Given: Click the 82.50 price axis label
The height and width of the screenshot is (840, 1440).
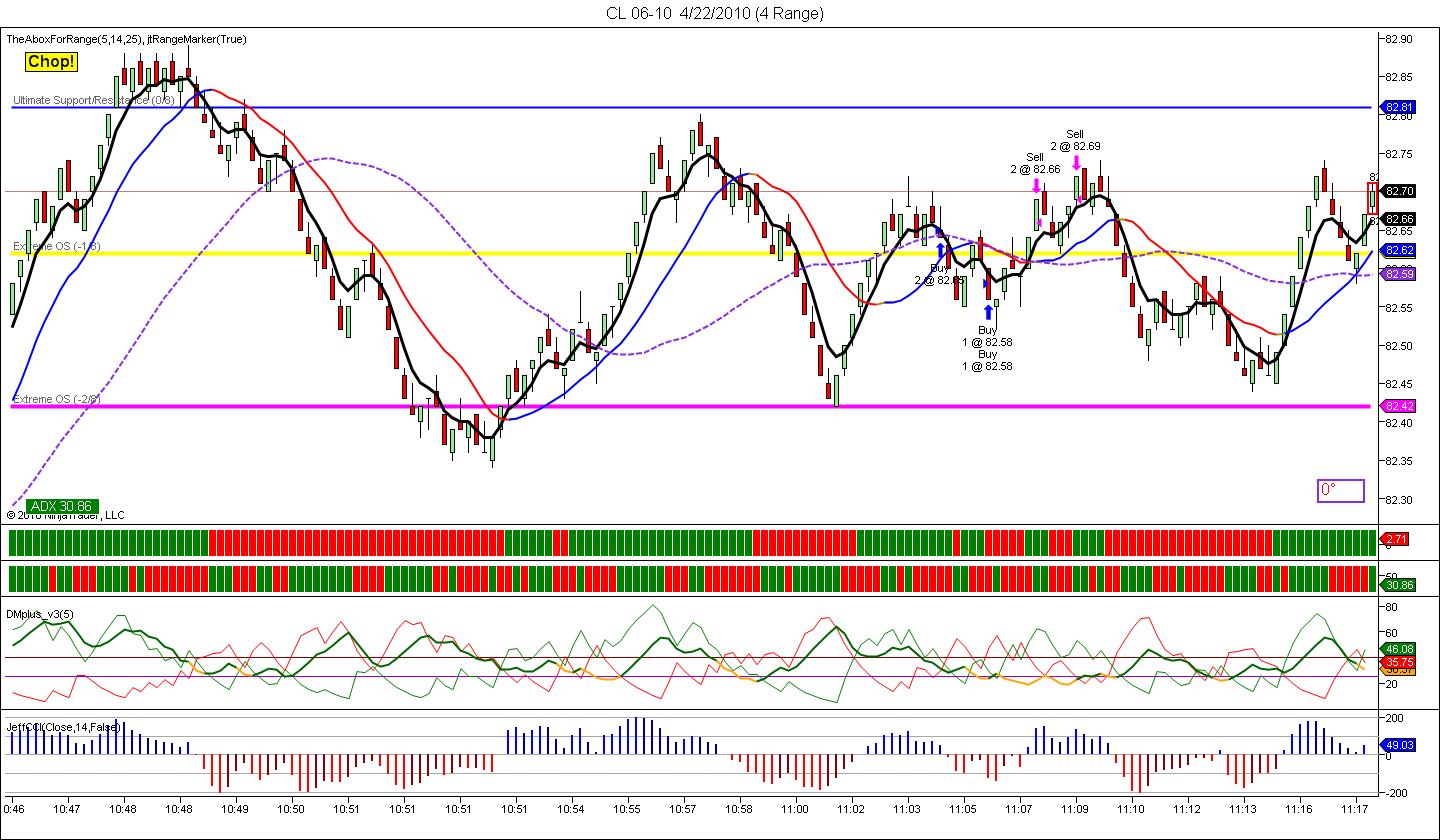Looking at the screenshot, I should pyautogui.click(x=1398, y=346).
